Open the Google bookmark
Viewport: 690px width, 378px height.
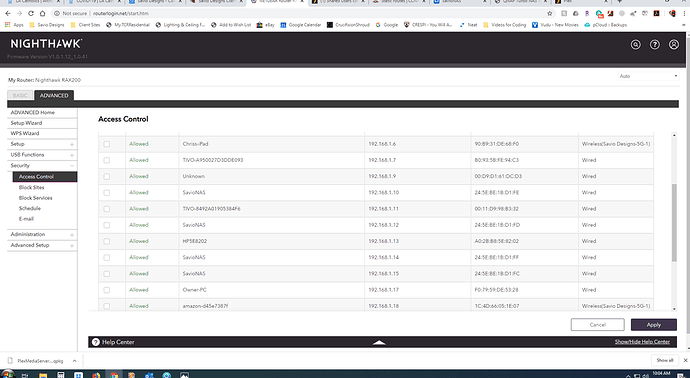pyautogui.click(x=386, y=25)
